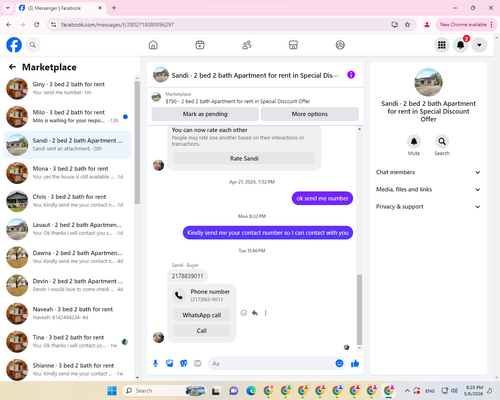Open the emoji picker in message box
Viewport: 500px width, 400px height.
(339, 363)
